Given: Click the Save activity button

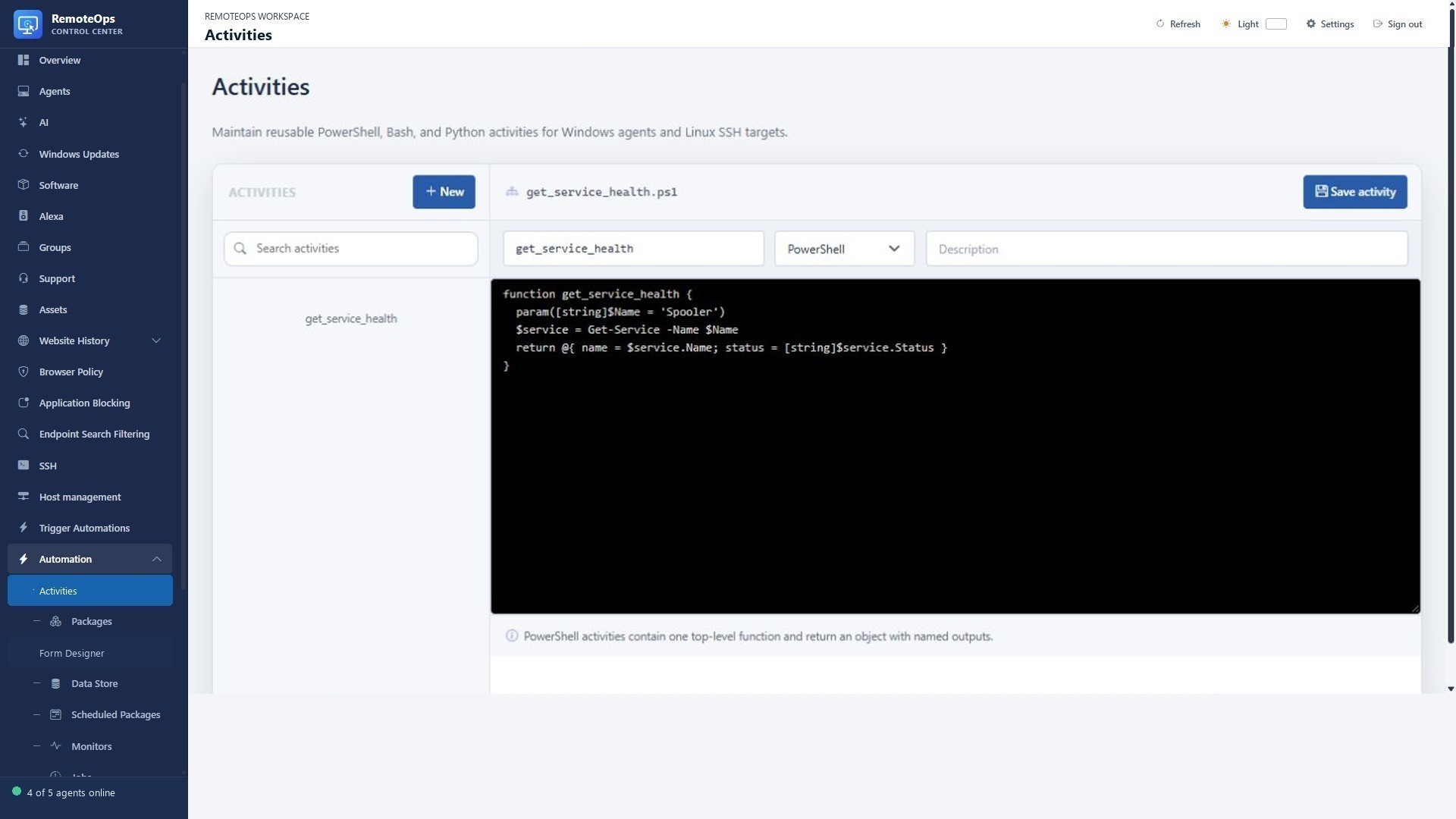Looking at the screenshot, I should pos(1355,192).
